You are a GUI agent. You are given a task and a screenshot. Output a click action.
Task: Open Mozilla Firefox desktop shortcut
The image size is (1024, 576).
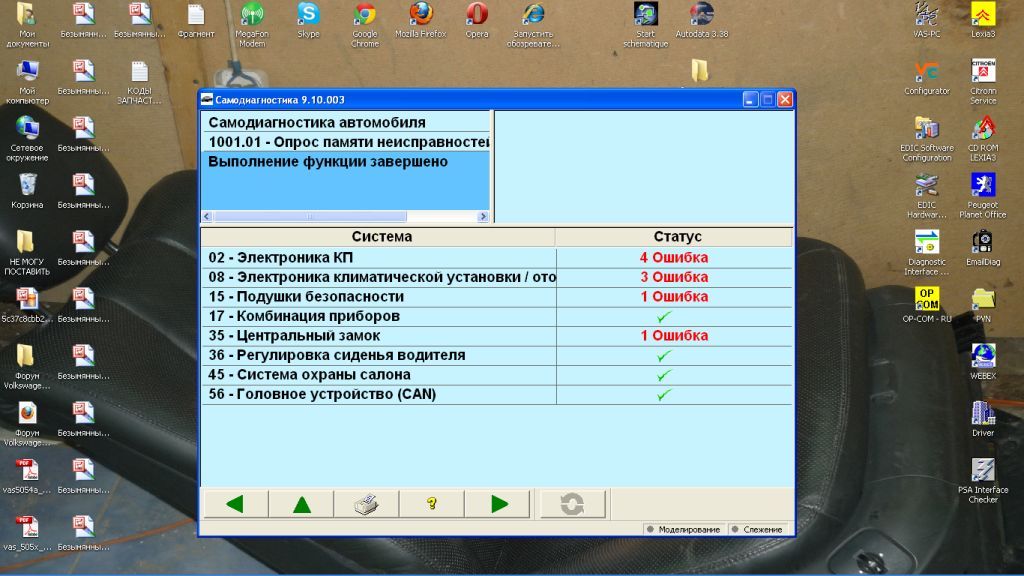point(421,20)
